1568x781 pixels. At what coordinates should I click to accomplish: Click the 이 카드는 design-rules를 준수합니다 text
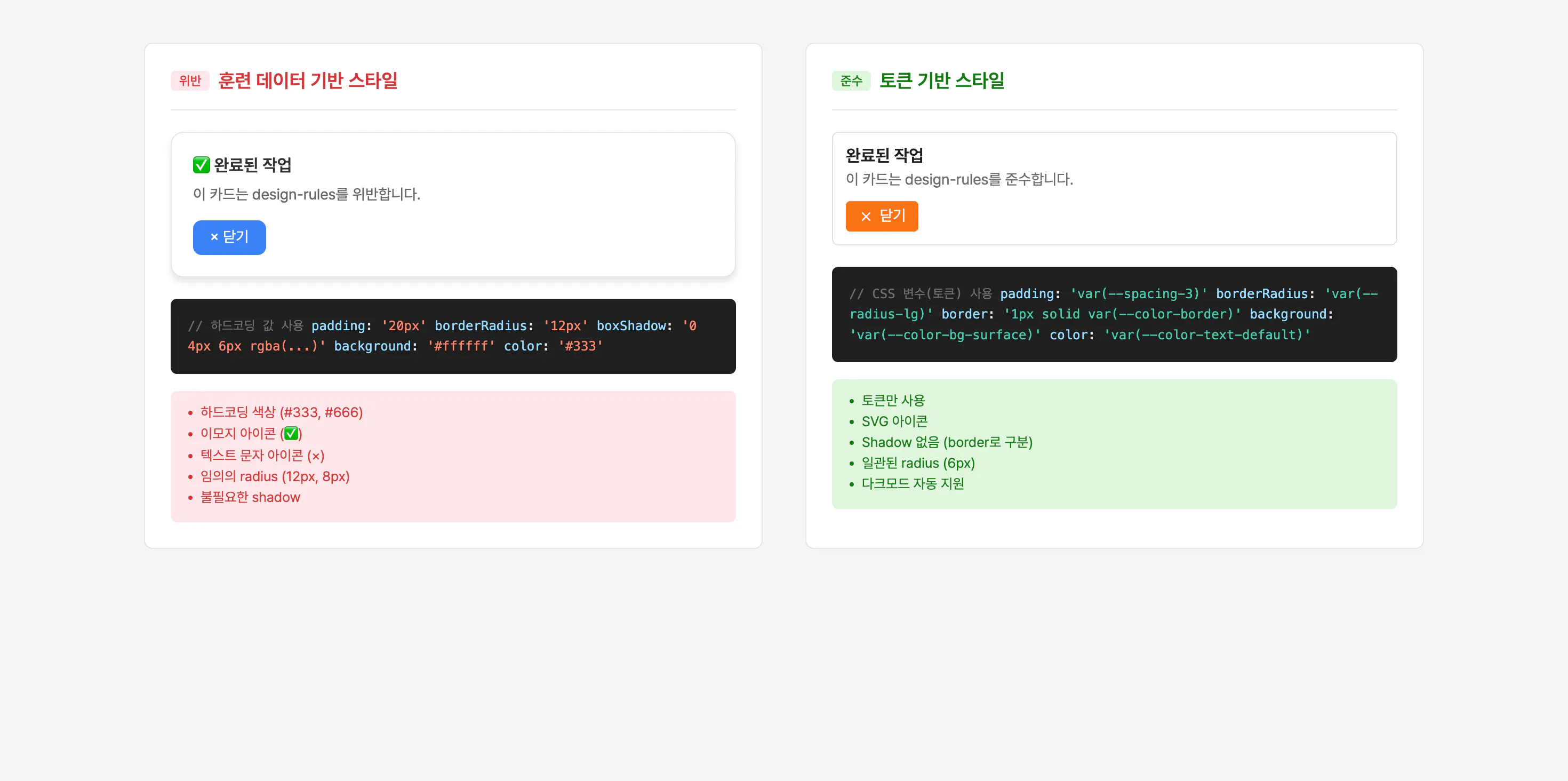[x=959, y=180]
